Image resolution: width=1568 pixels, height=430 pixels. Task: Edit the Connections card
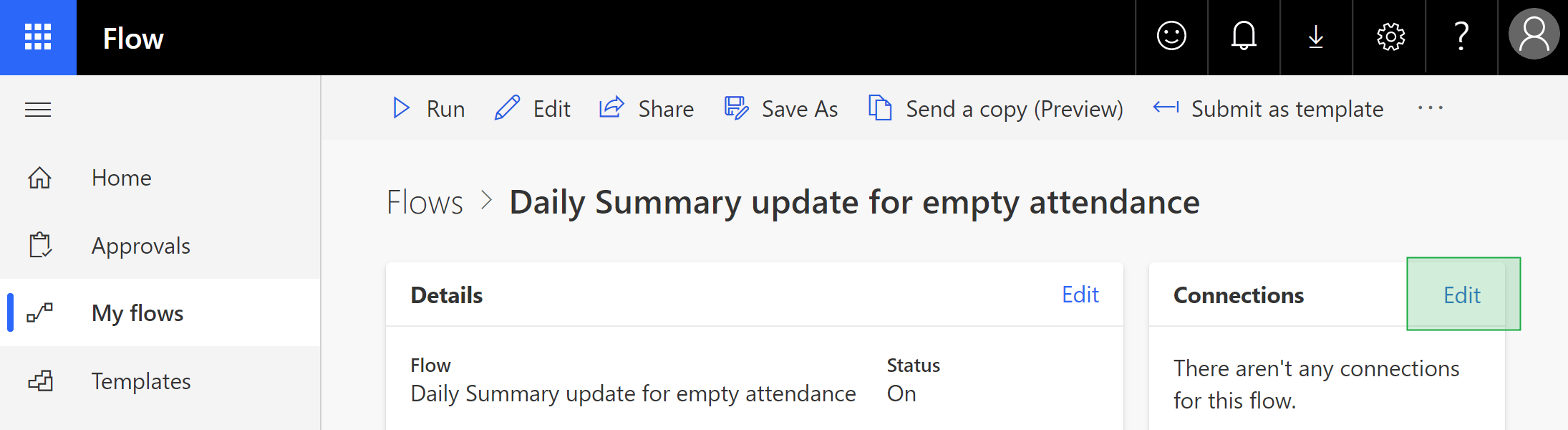[1462, 295]
